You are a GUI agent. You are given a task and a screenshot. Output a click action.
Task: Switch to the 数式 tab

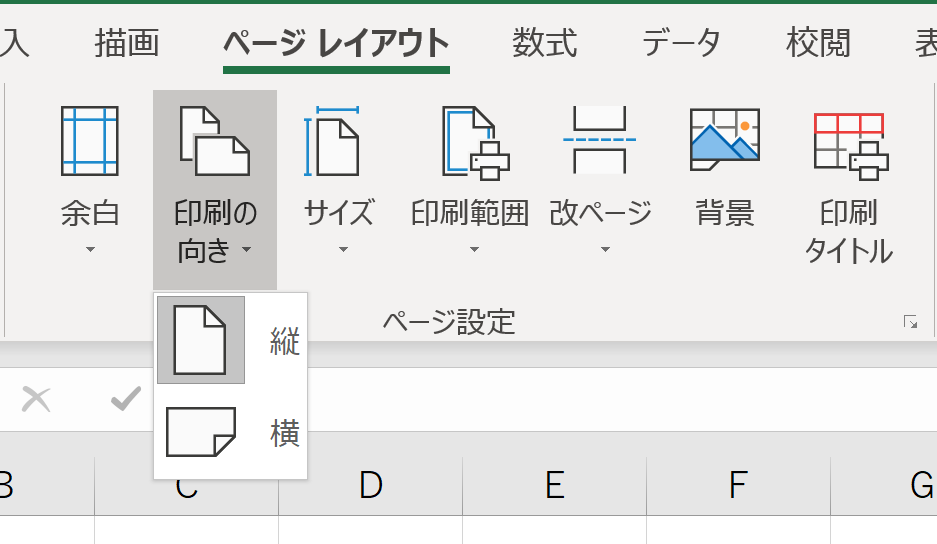tap(544, 43)
